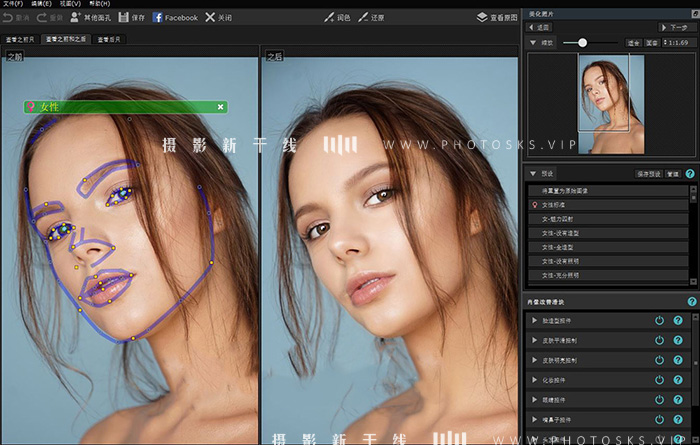Click the navigator thumbnail preview
Viewport: 700px width, 445px height.
pos(611,104)
